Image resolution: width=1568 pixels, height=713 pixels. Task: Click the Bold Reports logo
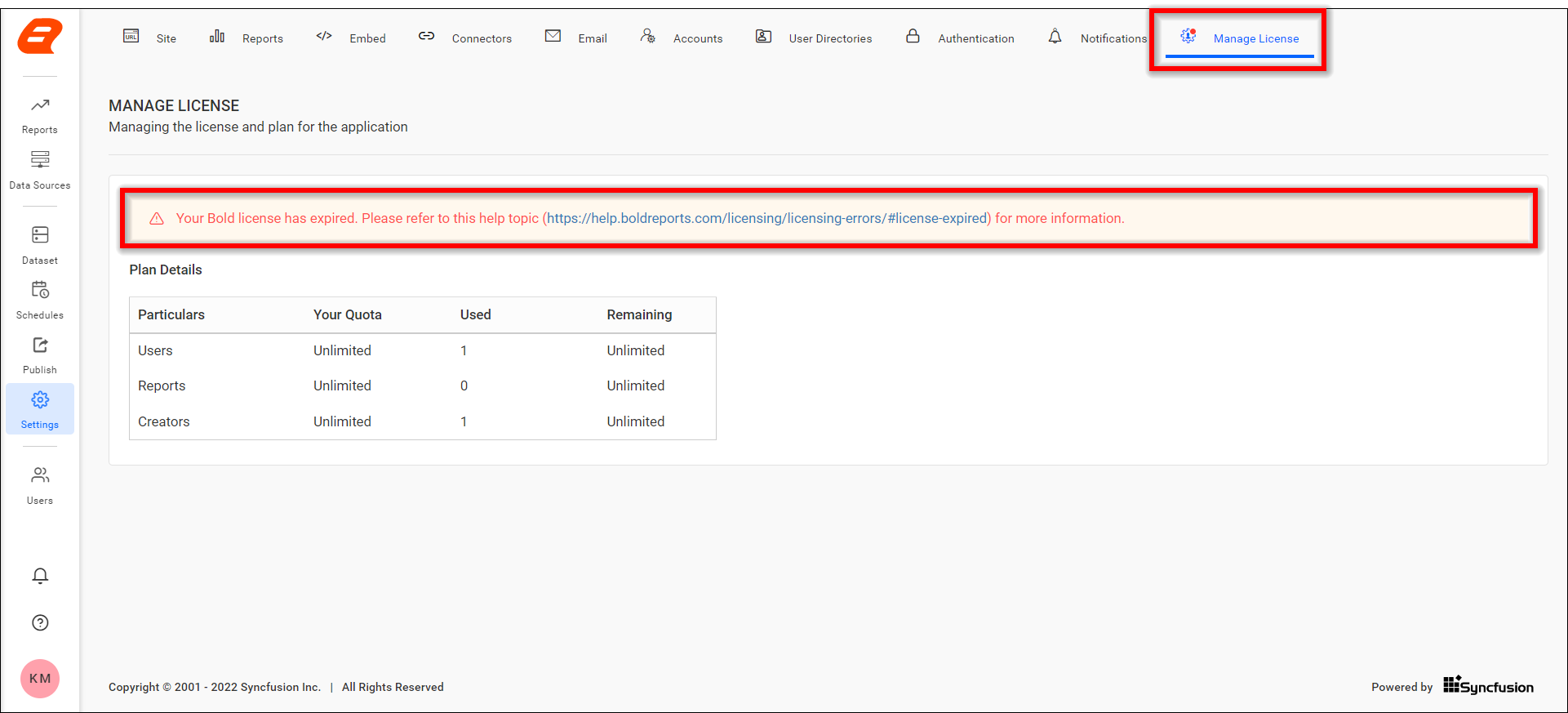[x=40, y=37]
